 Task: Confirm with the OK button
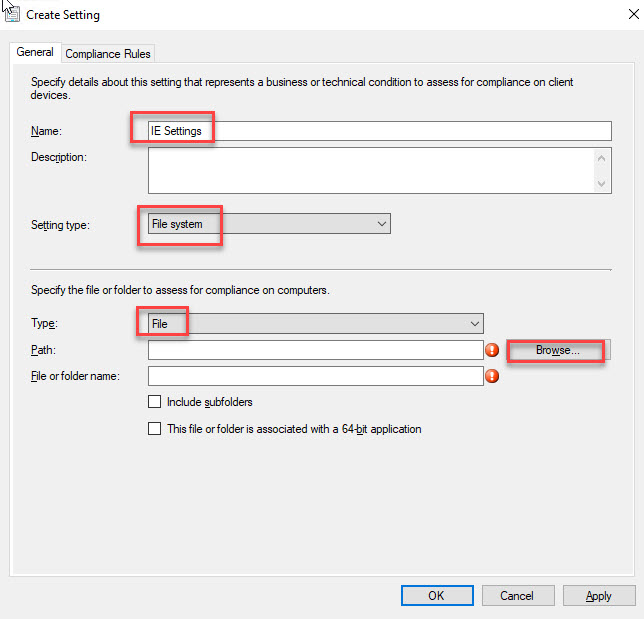(437, 595)
